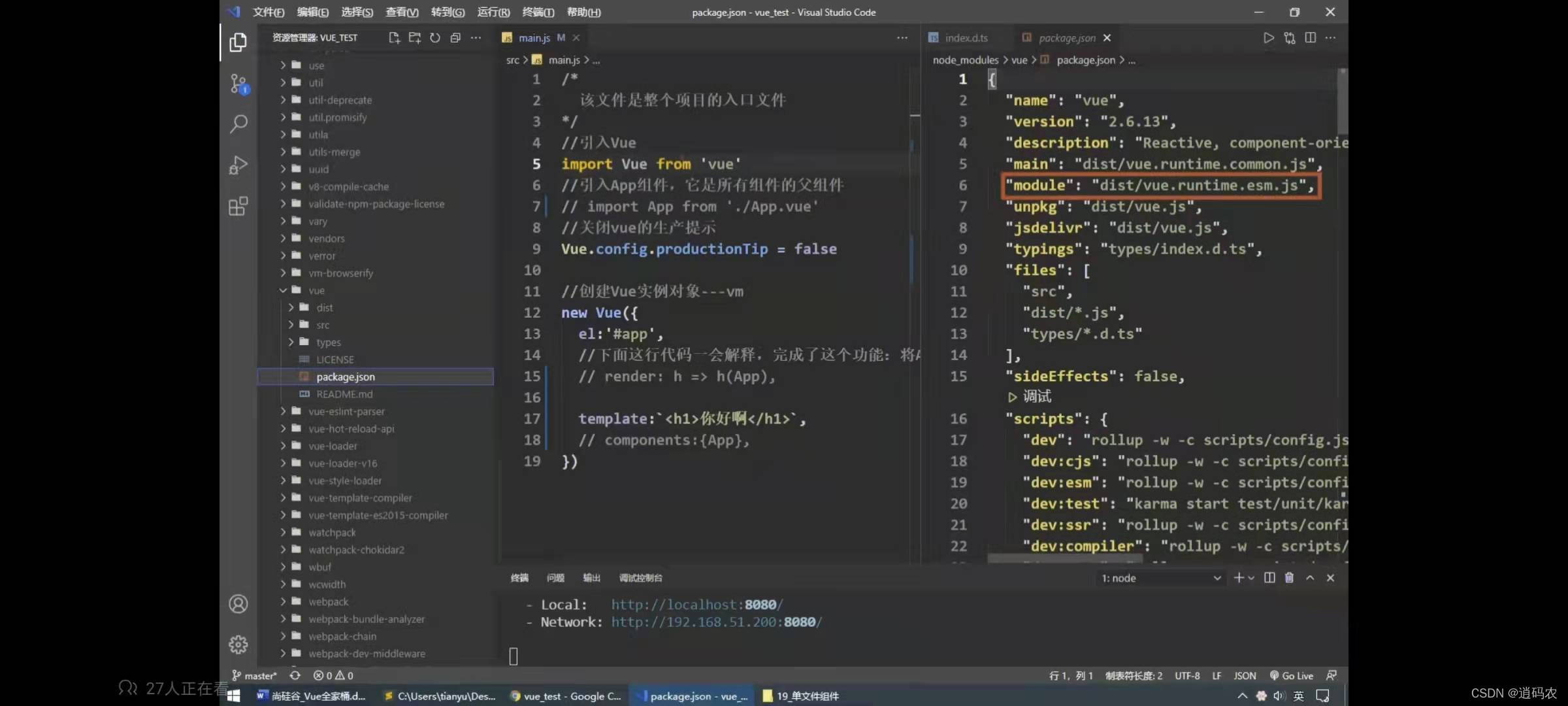Open the 终端 menu
Screen dimensions: 1568x706
538,12
